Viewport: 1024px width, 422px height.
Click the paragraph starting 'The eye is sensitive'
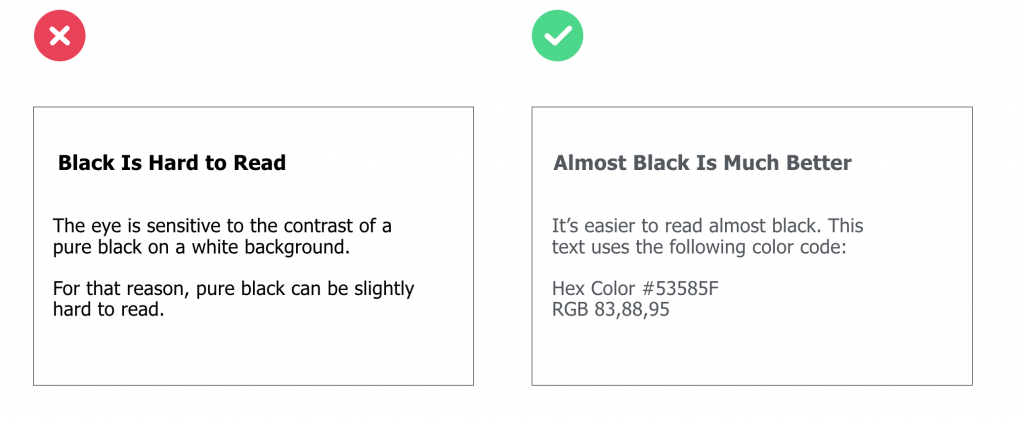(x=222, y=237)
